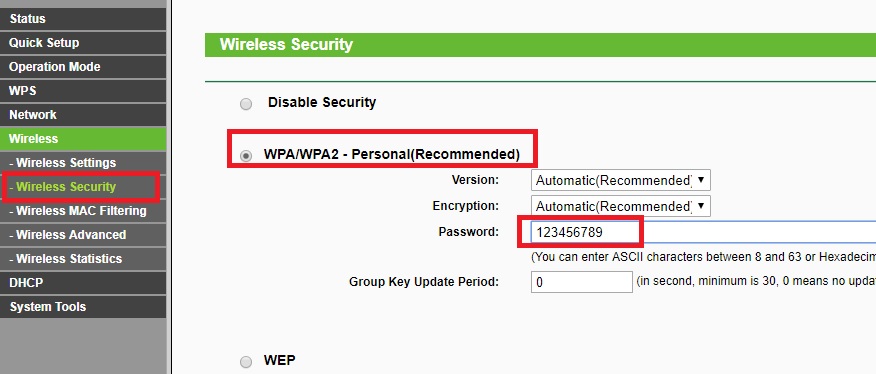This screenshot has width=876, height=374.
Task: Select Wireless Security submenu item
Action: (83, 187)
